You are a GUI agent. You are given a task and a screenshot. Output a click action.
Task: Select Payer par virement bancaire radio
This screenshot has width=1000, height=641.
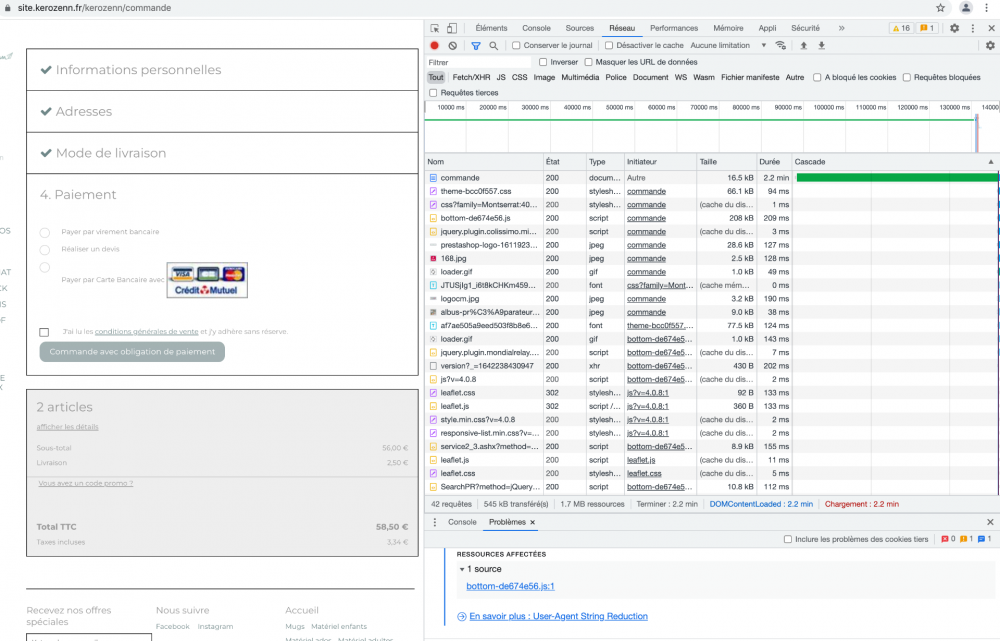pyautogui.click(x=45, y=232)
